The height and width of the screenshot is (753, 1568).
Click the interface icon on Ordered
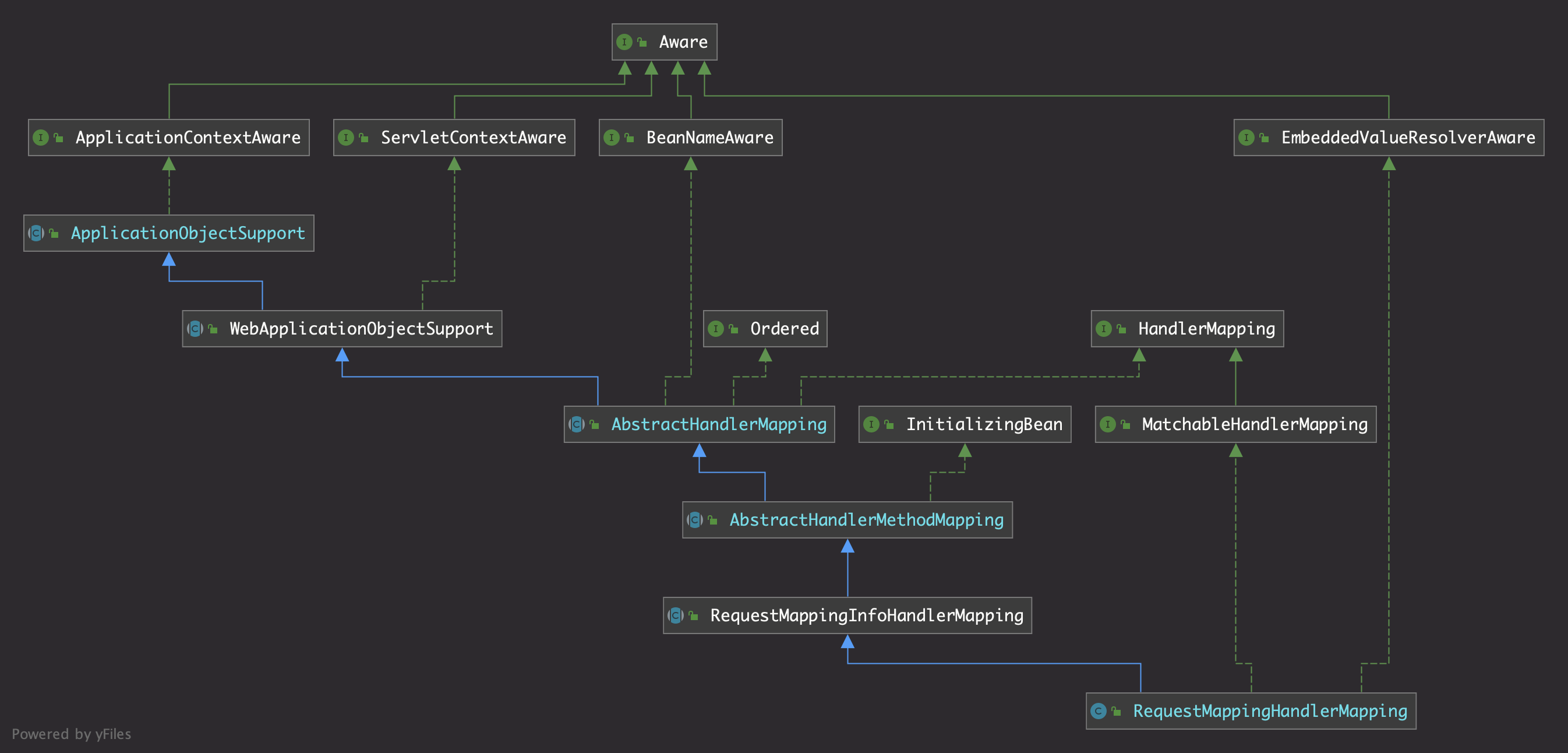point(718,328)
